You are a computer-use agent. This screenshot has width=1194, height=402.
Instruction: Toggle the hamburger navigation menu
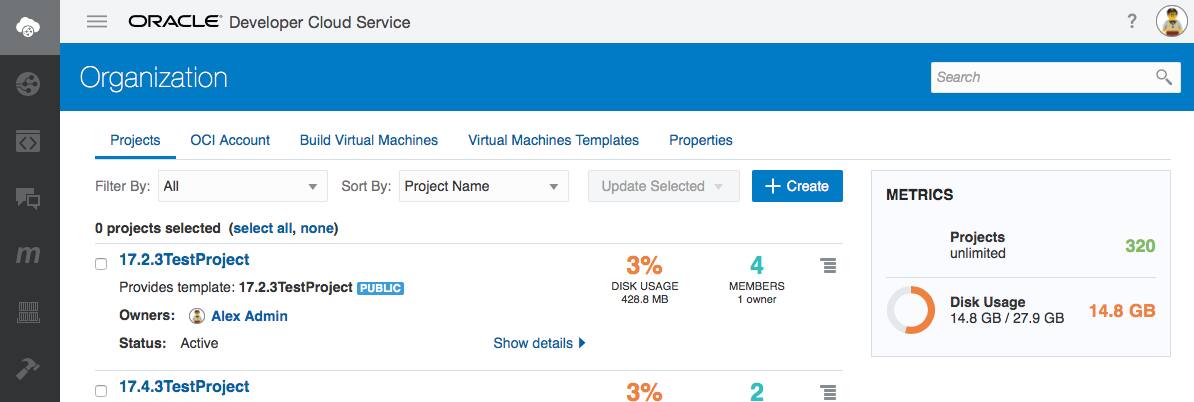tap(97, 21)
